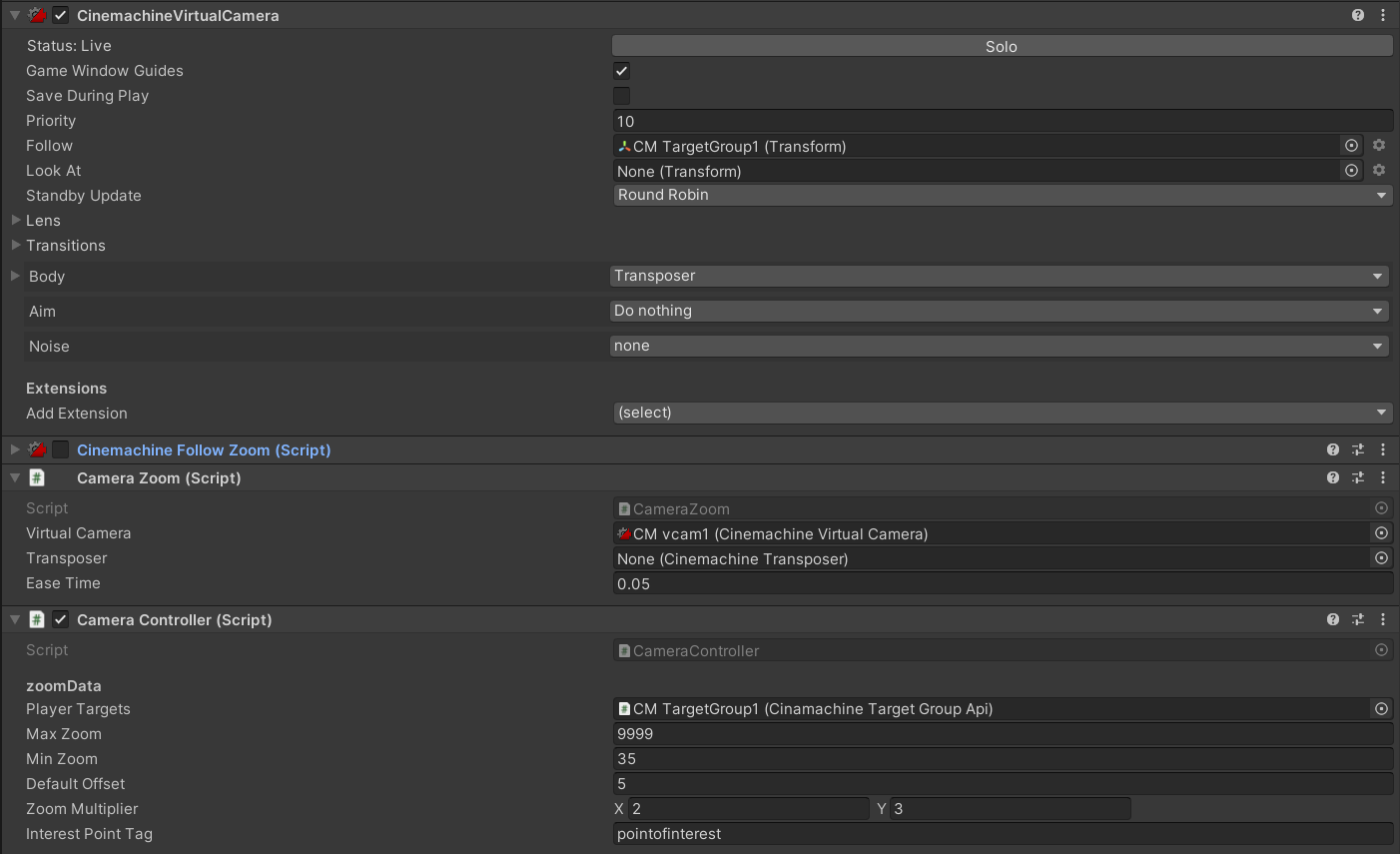Click Zoom Multiplier Y field

[1011, 809]
